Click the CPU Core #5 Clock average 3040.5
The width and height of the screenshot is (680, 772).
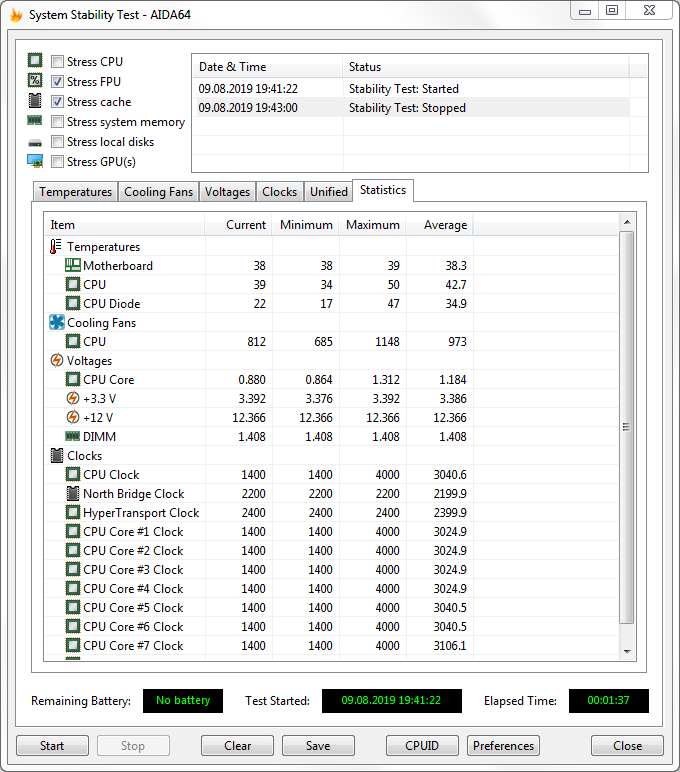450,608
